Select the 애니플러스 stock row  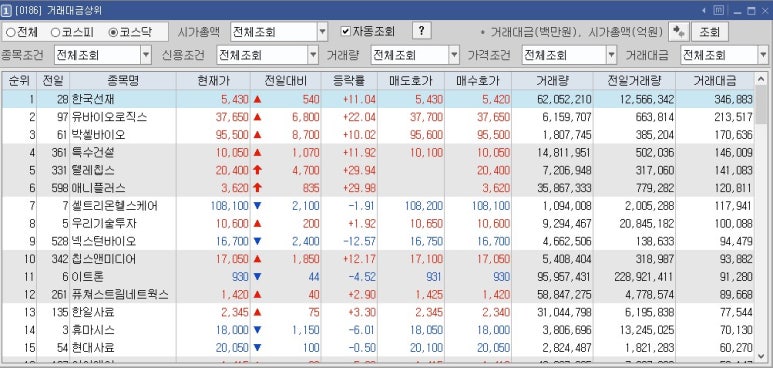pyautogui.click(x=378, y=188)
